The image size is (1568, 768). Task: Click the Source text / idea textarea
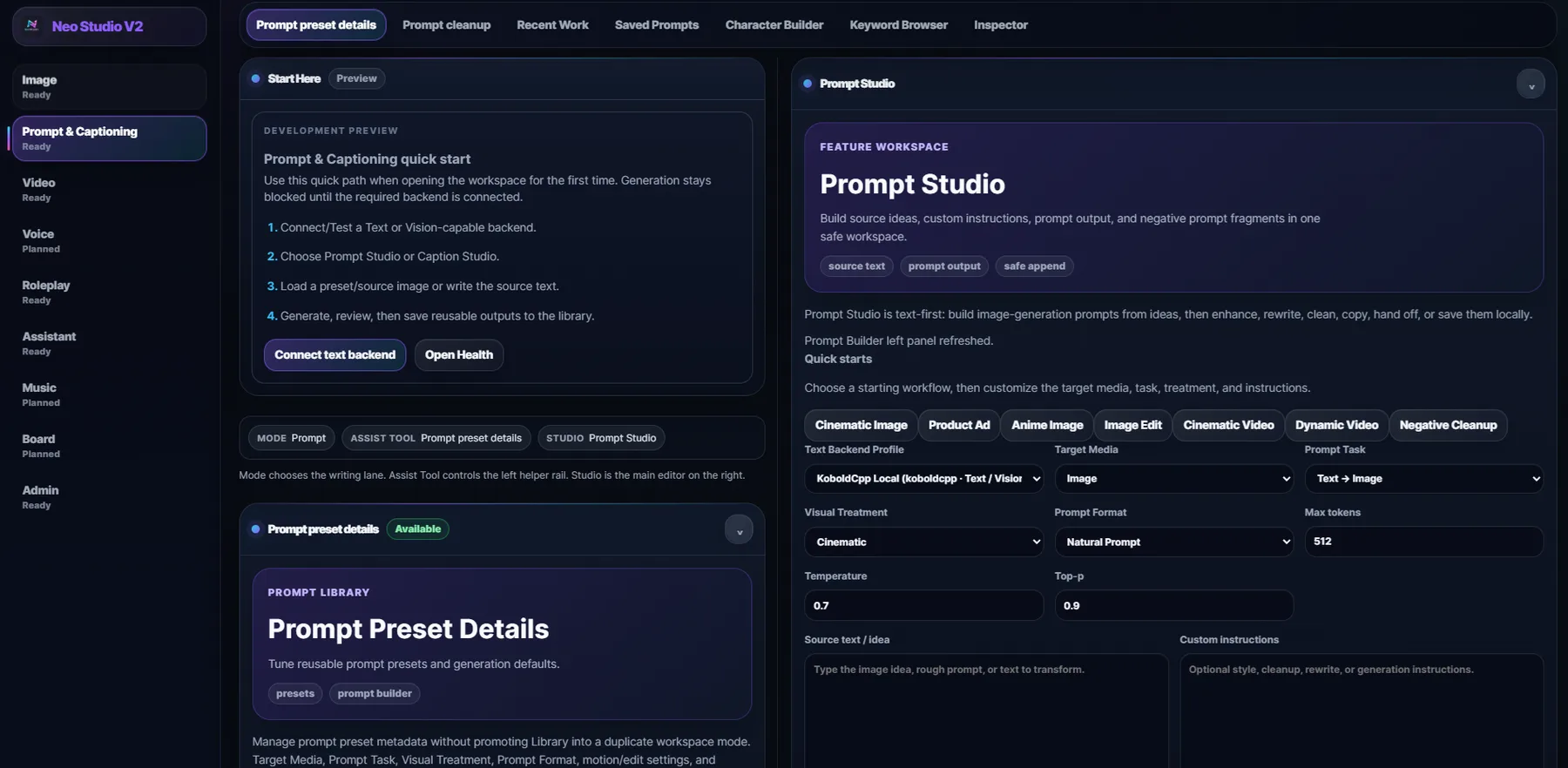(986, 711)
